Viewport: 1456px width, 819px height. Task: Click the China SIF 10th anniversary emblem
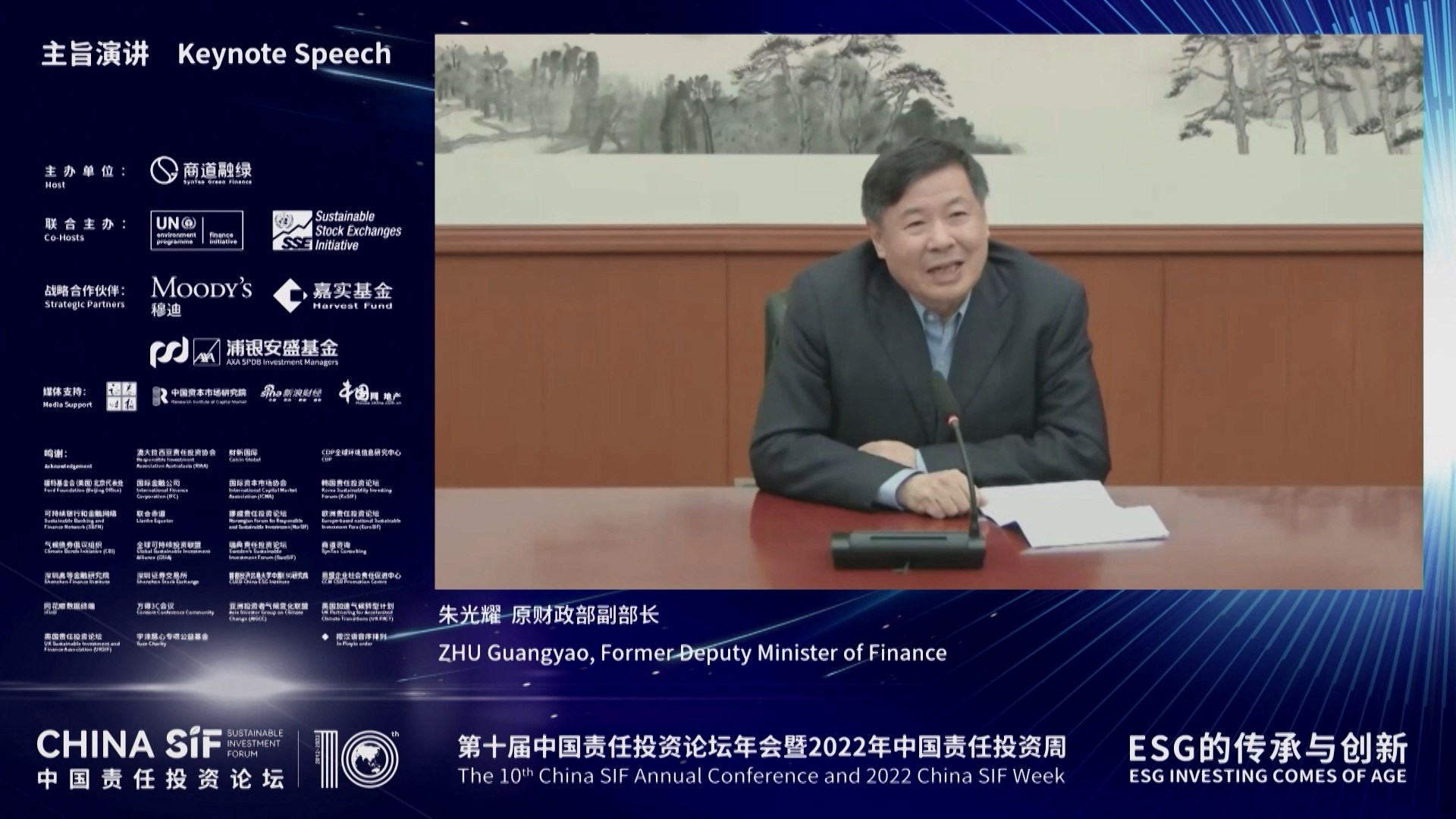(356, 758)
